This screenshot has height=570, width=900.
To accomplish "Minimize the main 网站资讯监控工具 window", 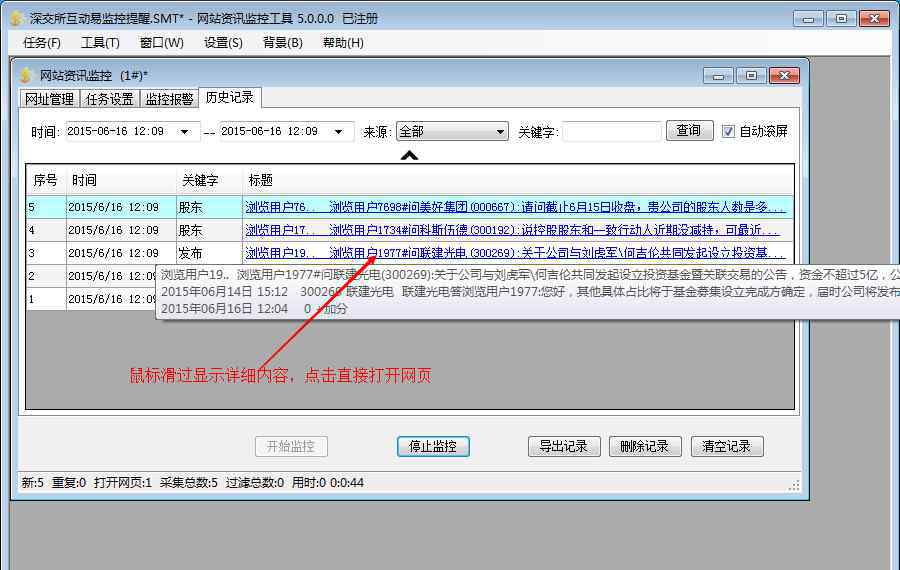I will coord(808,19).
